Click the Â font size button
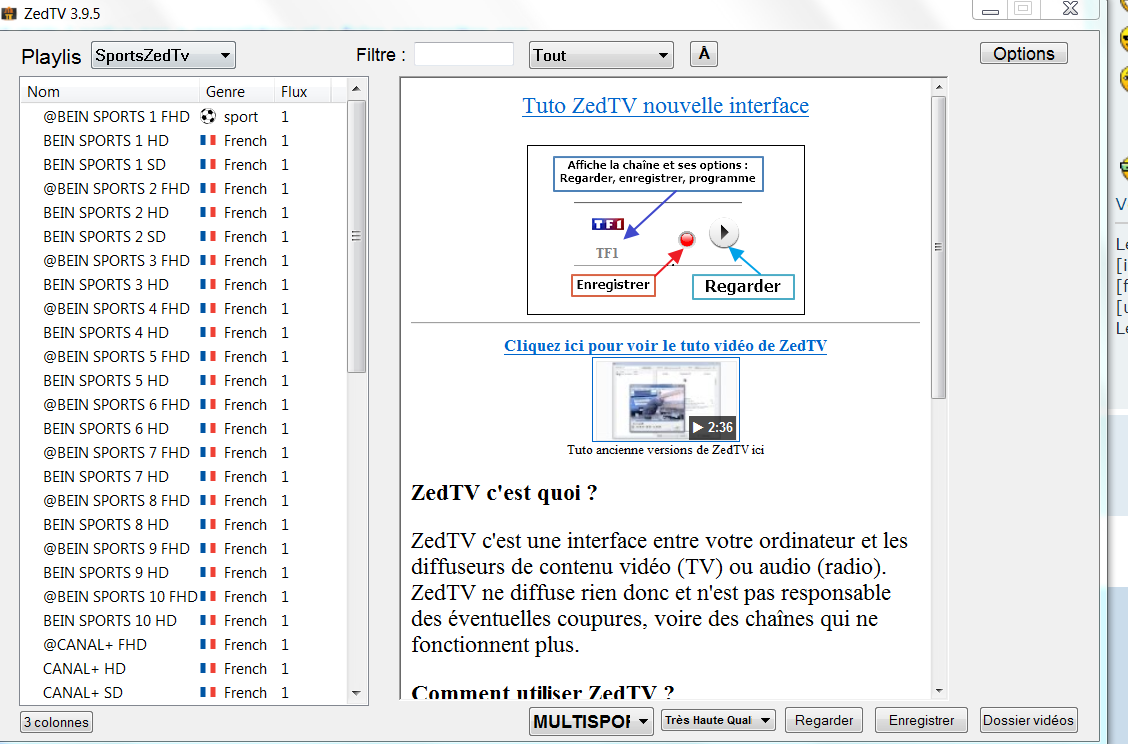Viewport: 1128px width, 744px height. (704, 54)
